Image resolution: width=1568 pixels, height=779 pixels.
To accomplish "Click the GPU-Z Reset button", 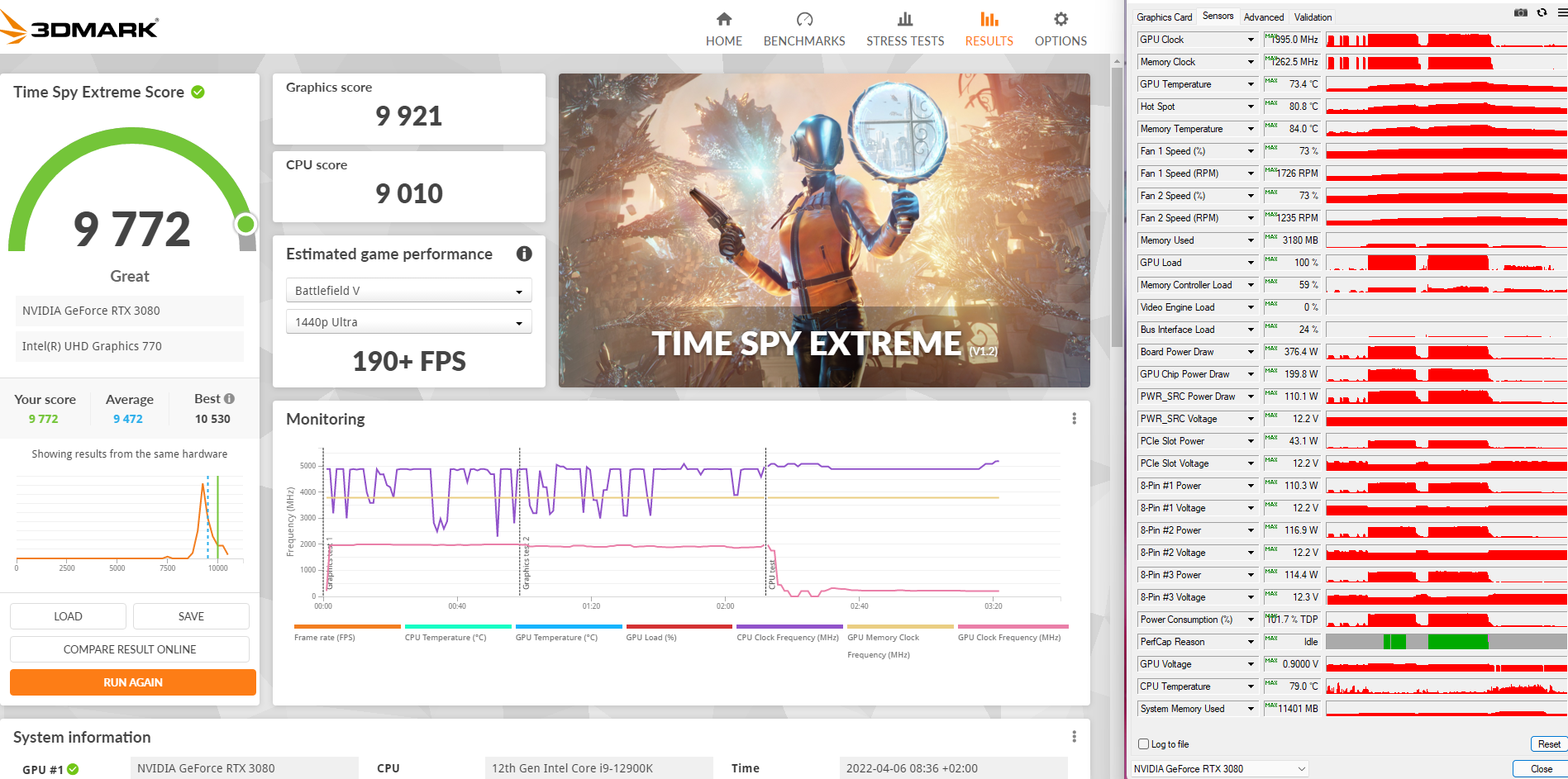I will [1548, 744].
